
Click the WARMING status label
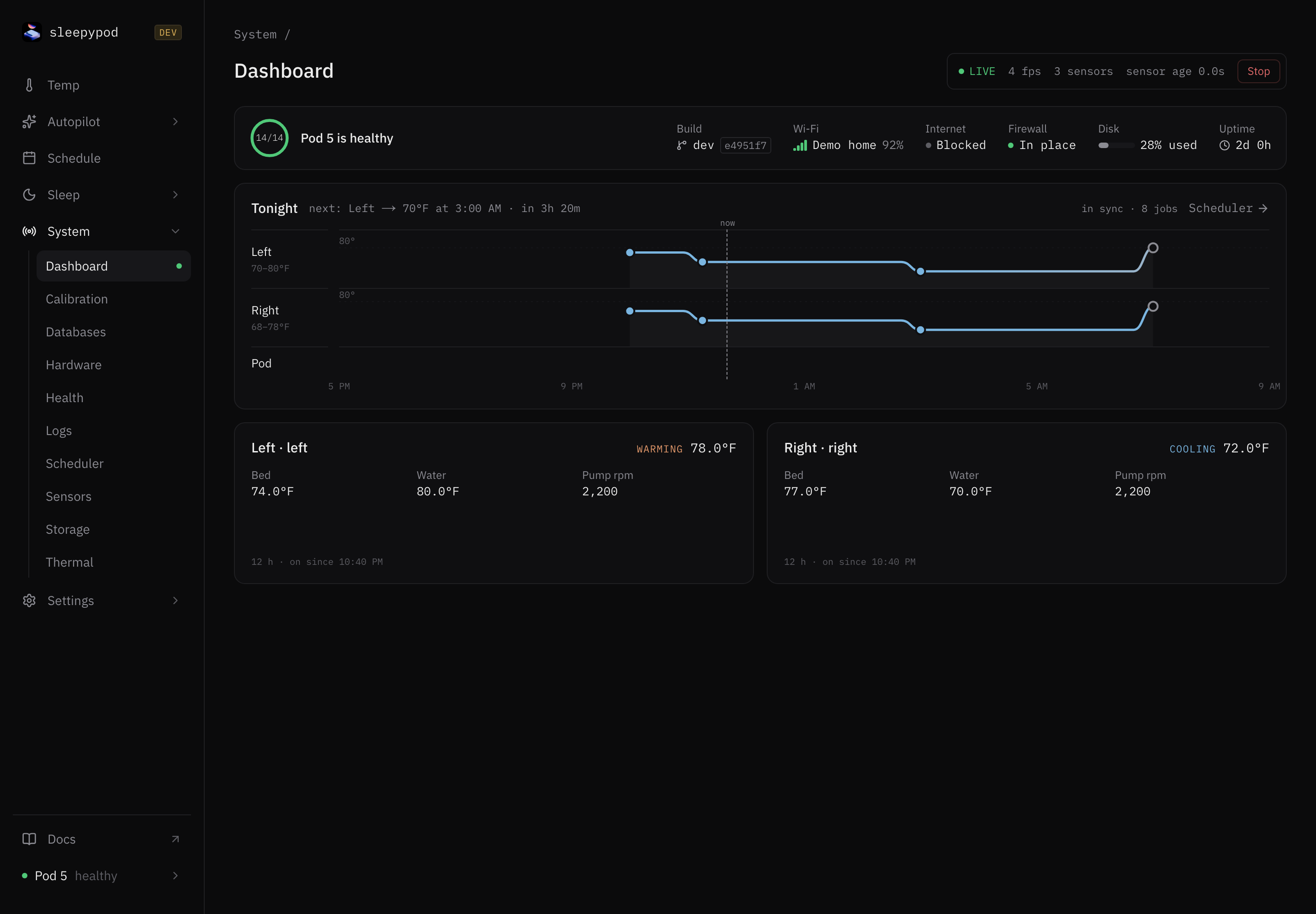pyautogui.click(x=659, y=449)
